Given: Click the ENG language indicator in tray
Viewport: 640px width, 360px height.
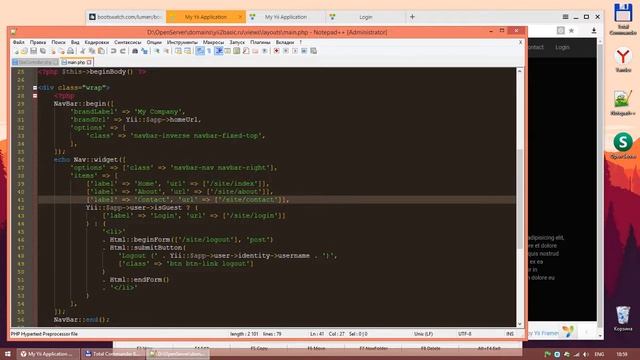Looking at the screenshot, I should point(599,354).
